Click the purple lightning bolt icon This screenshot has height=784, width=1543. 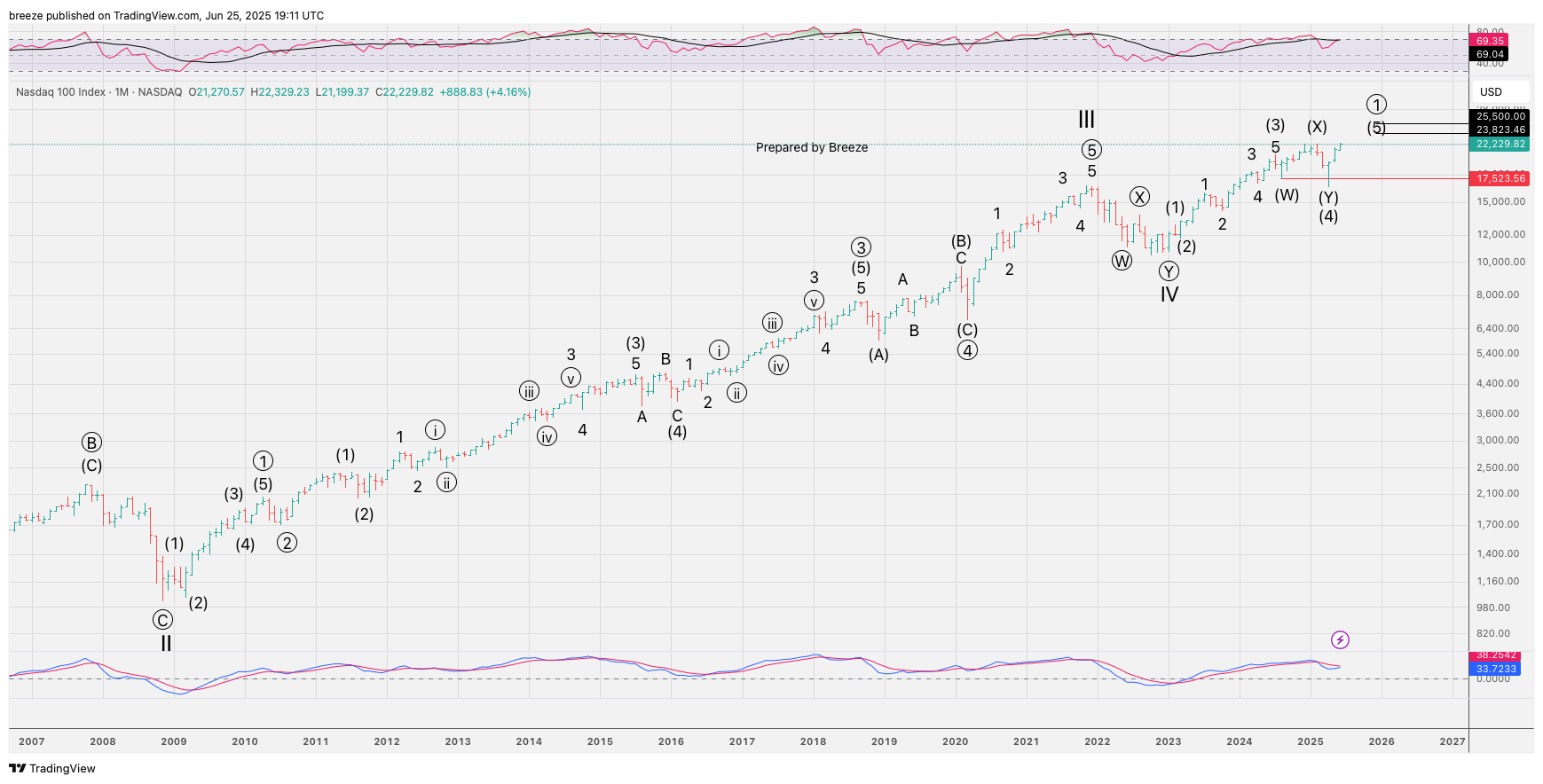(1340, 639)
